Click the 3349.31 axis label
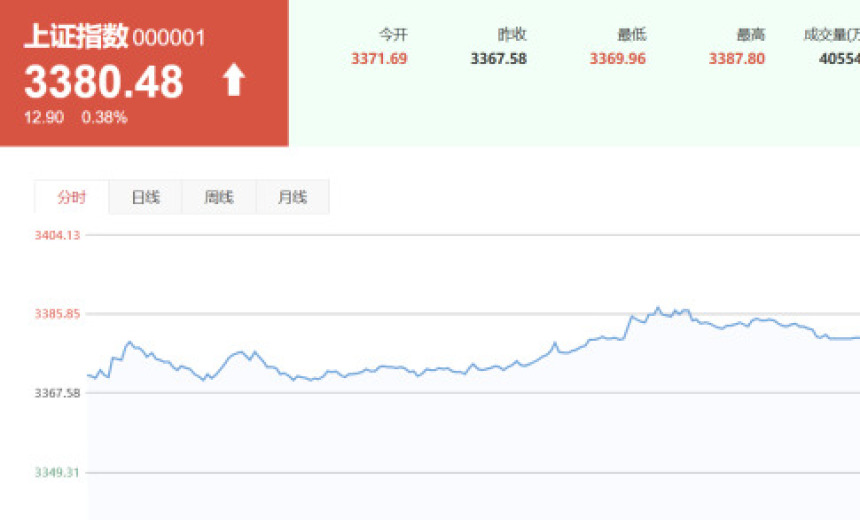This screenshot has height=520, width=860. pyautogui.click(x=58, y=472)
